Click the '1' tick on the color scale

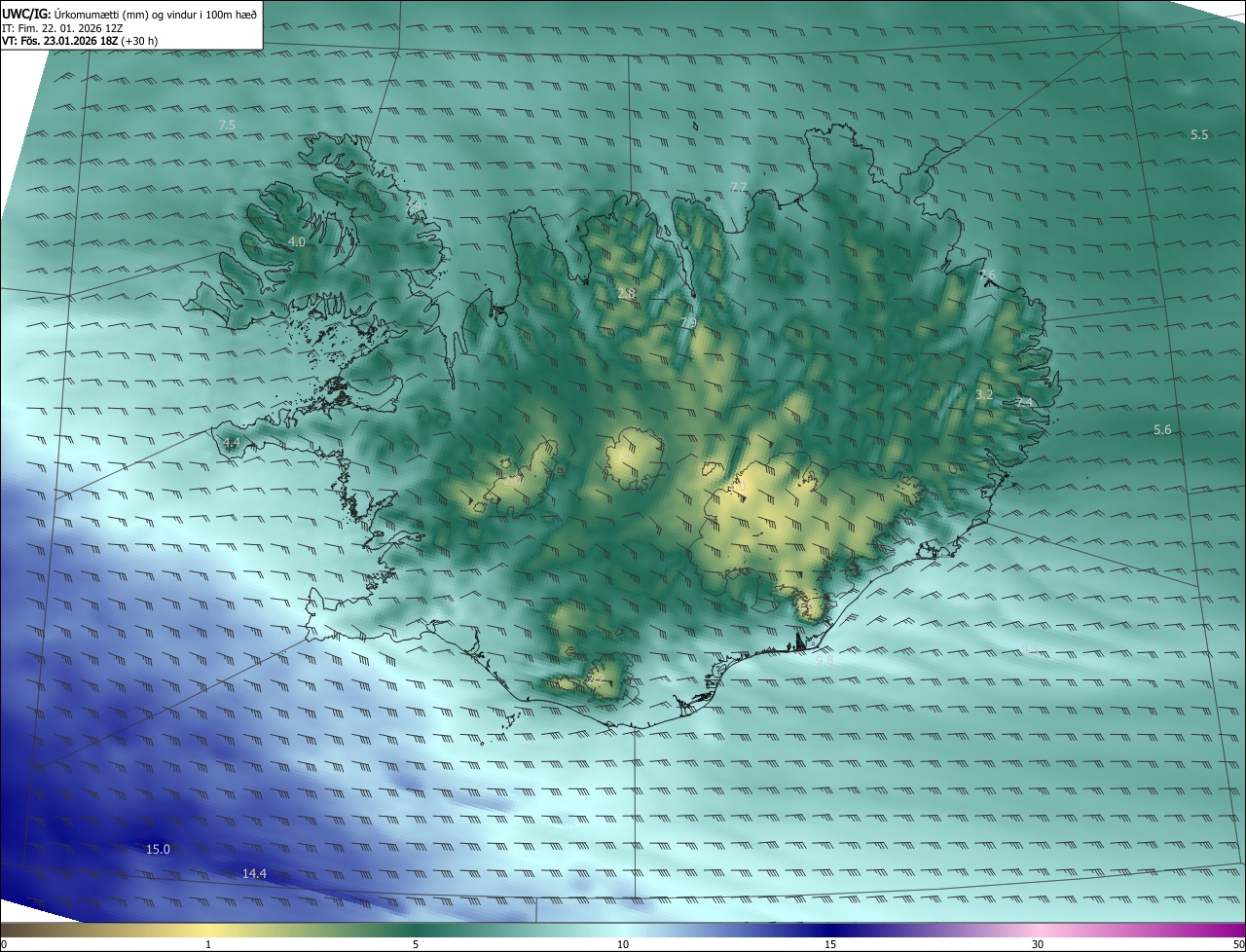pos(208,944)
